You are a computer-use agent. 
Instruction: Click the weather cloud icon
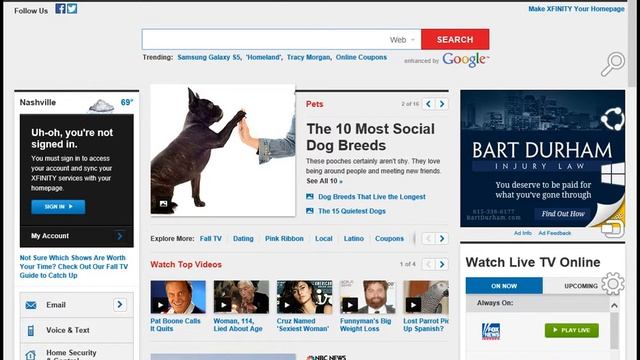101,106
